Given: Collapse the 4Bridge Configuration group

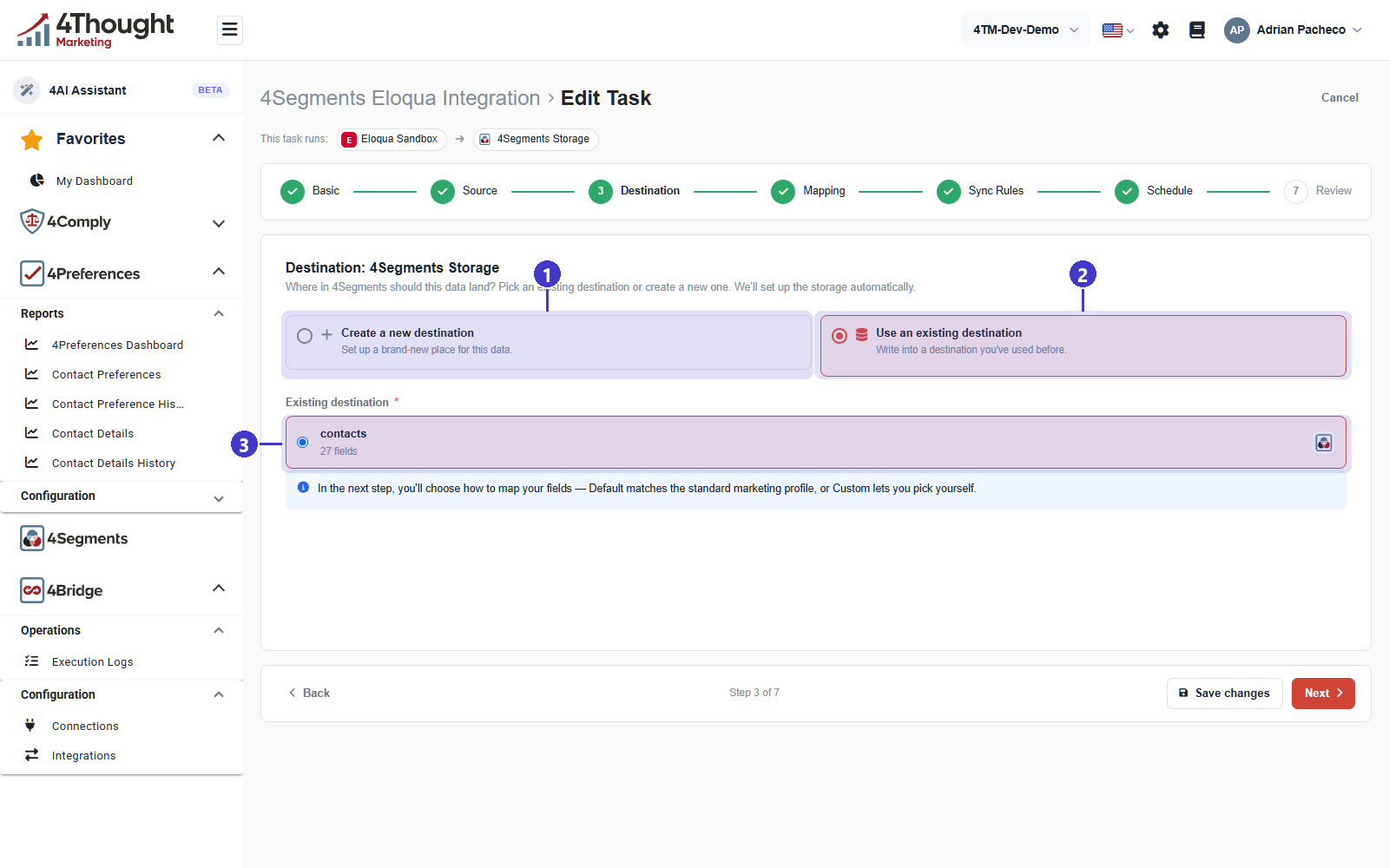Looking at the screenshot, I should pos(219,695).
